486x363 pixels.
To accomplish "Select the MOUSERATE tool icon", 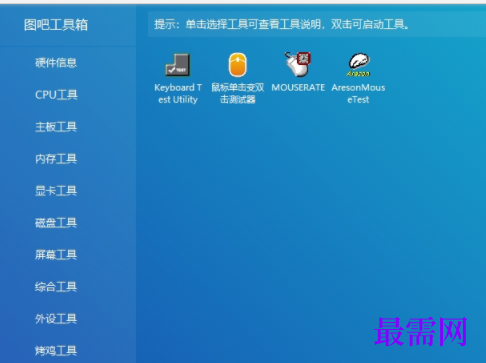I will click(298, 64).
